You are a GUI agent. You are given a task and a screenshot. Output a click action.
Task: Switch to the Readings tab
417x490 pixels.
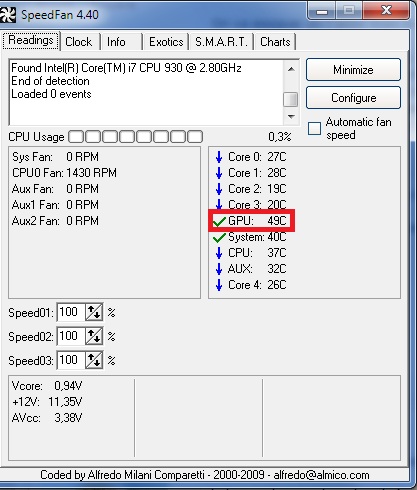click(x=31, y=41)
